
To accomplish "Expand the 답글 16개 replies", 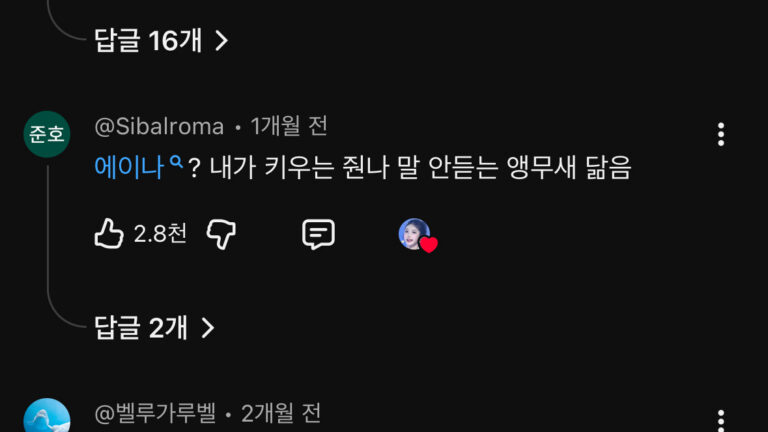I will pyautogui.click(x=161, y=40).
